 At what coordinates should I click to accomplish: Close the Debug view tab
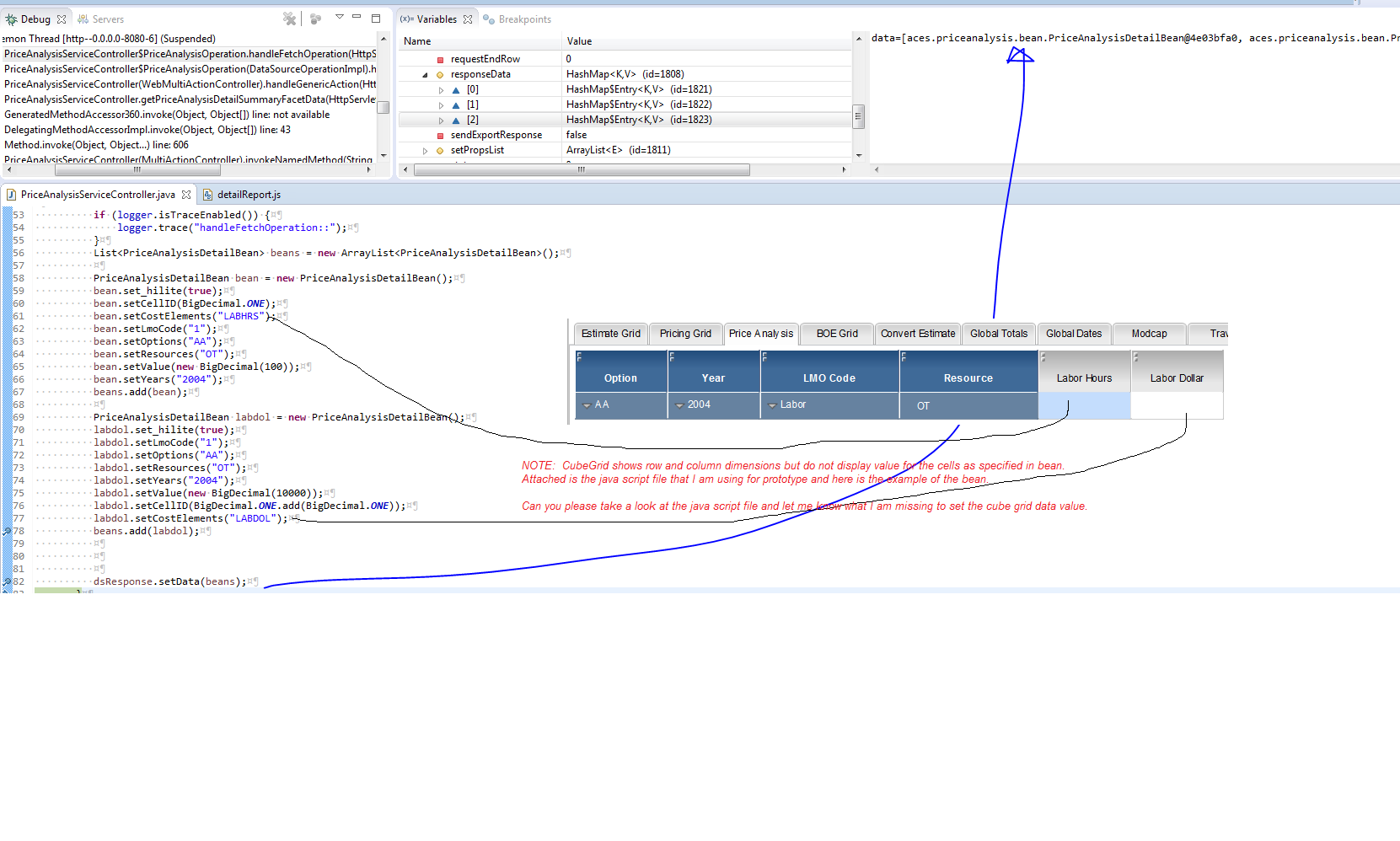click(62, 19)
